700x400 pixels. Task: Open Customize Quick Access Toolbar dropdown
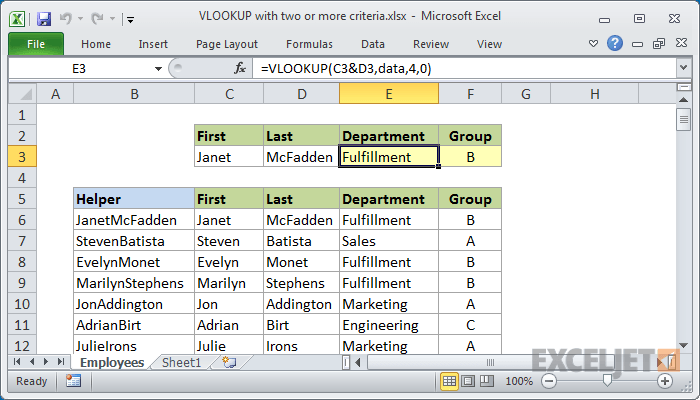coord(132,18)
